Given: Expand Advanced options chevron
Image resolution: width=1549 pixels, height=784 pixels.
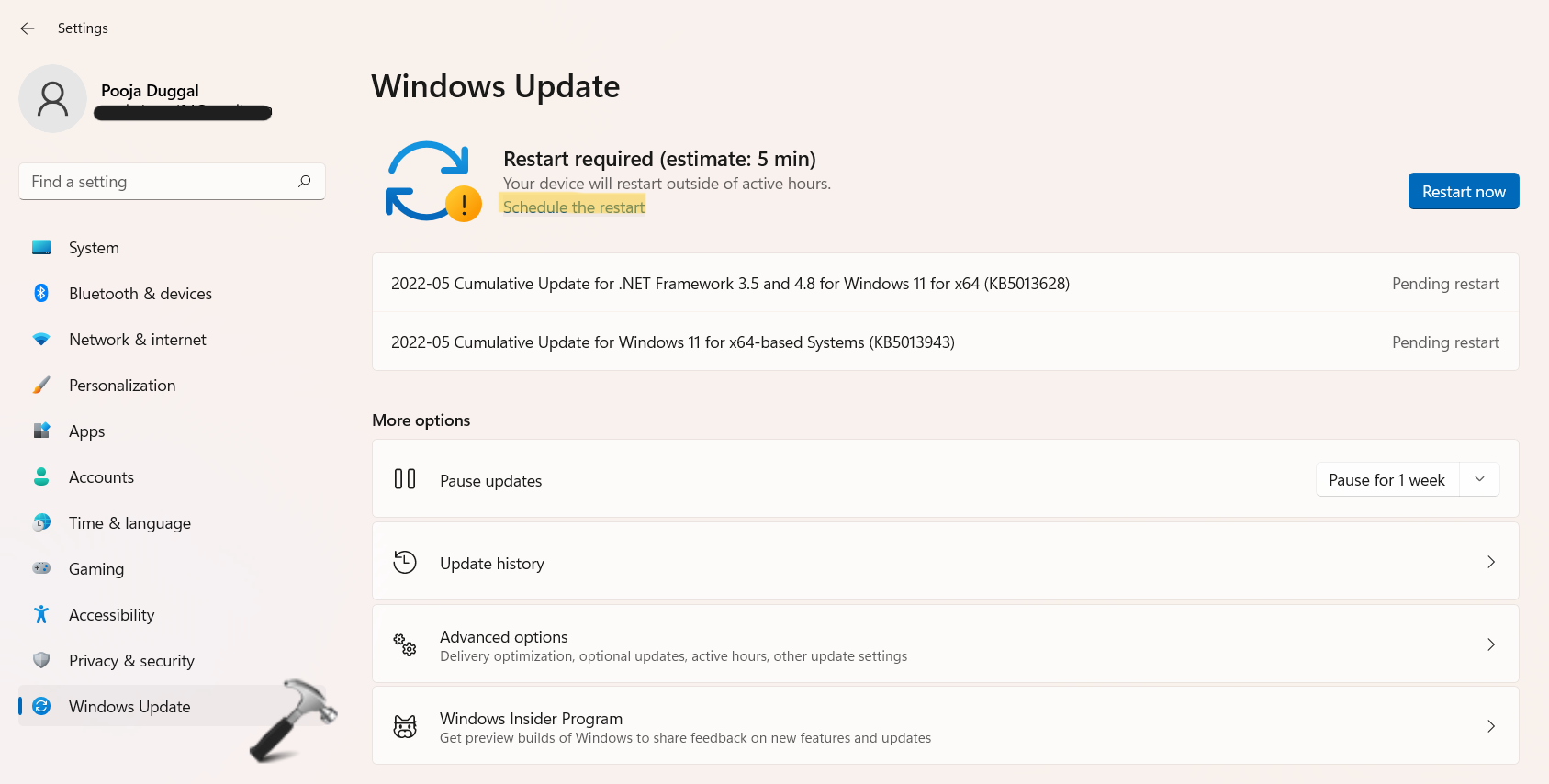Looking at the screenshot, I should coord(1490,644).
